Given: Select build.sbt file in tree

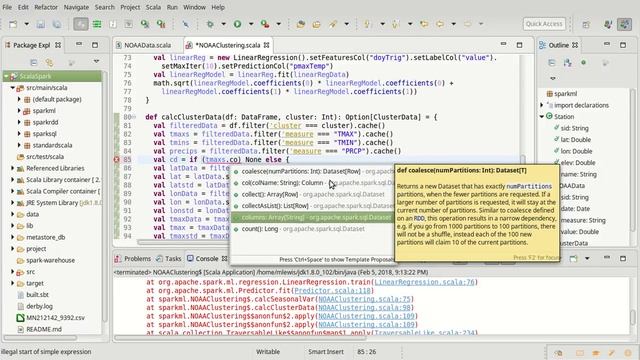Looking at the screenshot, I should coord(33,294).
